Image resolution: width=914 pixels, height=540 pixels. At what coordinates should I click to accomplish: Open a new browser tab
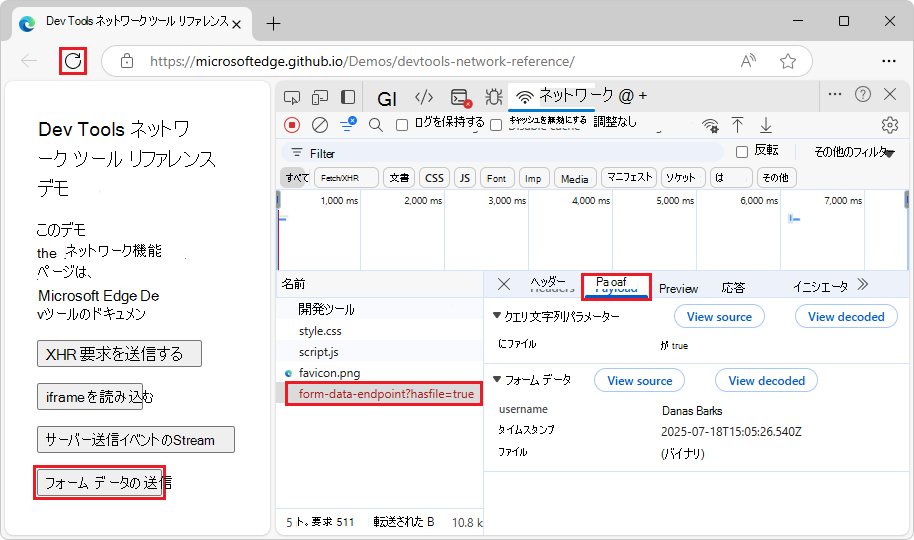click(273, 23)
